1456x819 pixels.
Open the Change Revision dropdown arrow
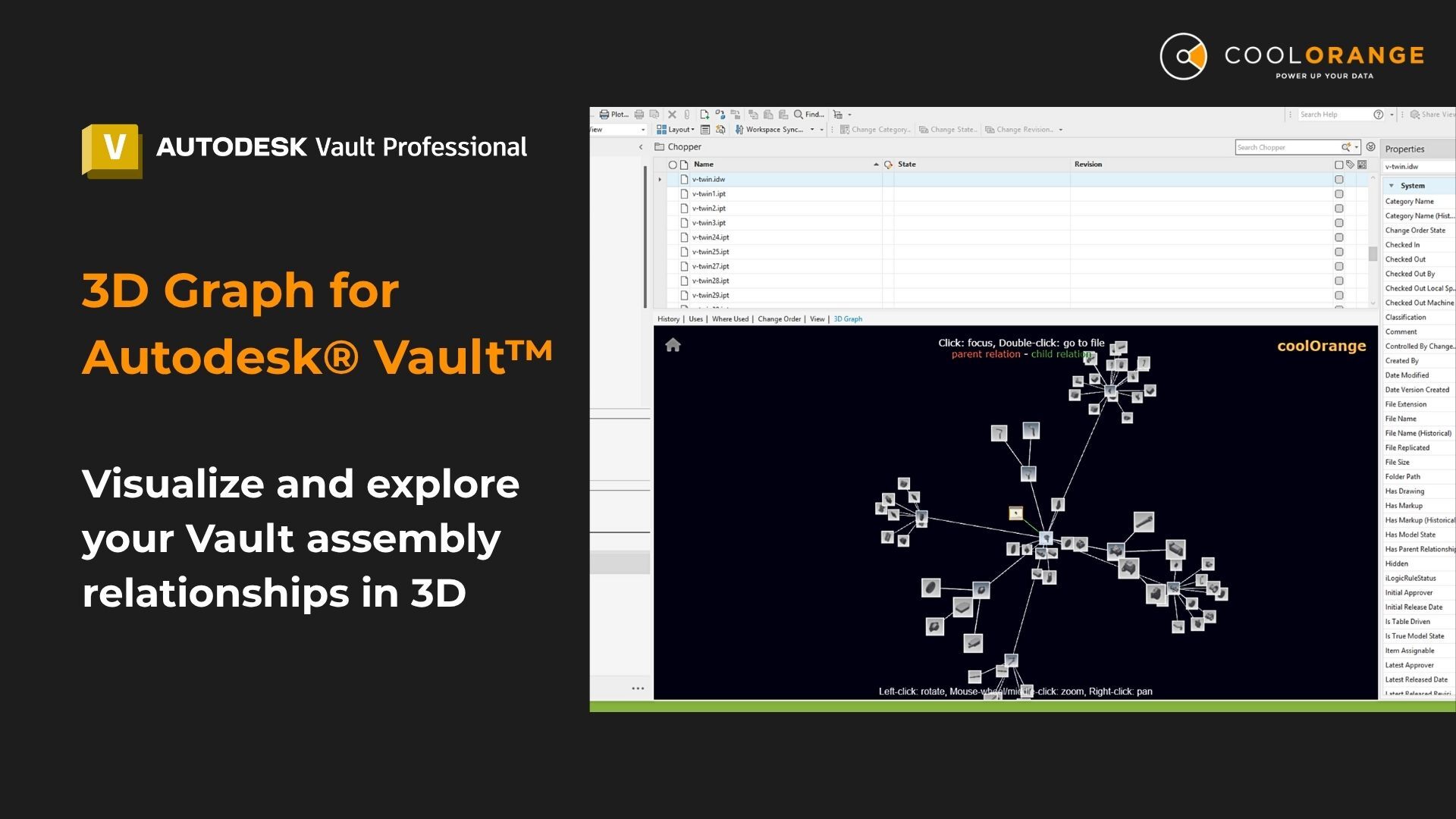[1060, 130]
